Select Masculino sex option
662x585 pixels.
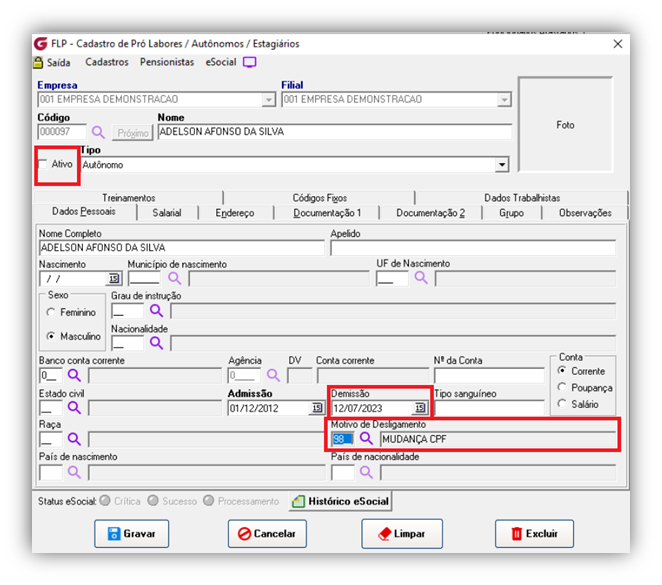coord(51,336)
